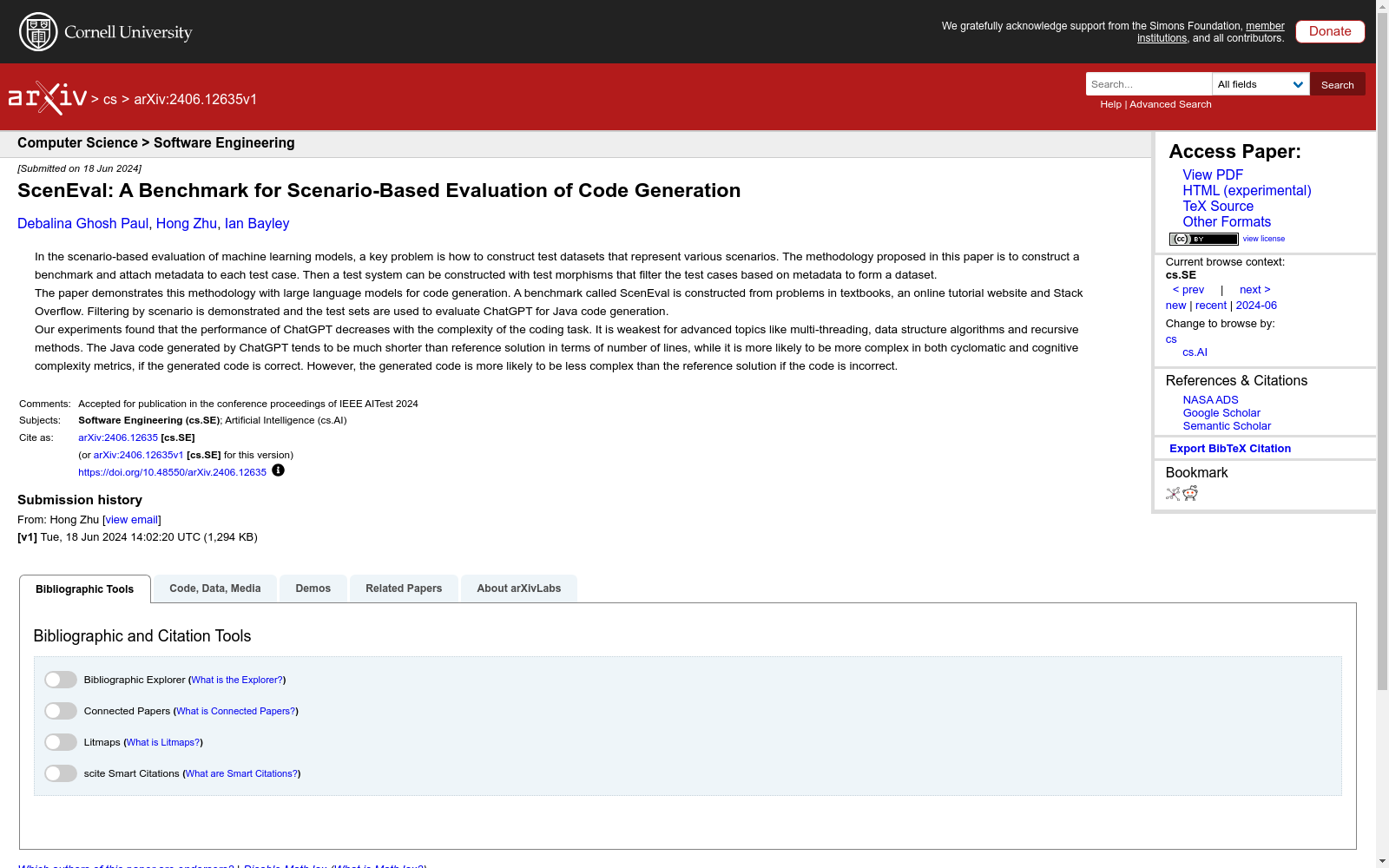The image size is (1389, 868).
Task: Browse the 2024-06 listing
Action: 1256,306
